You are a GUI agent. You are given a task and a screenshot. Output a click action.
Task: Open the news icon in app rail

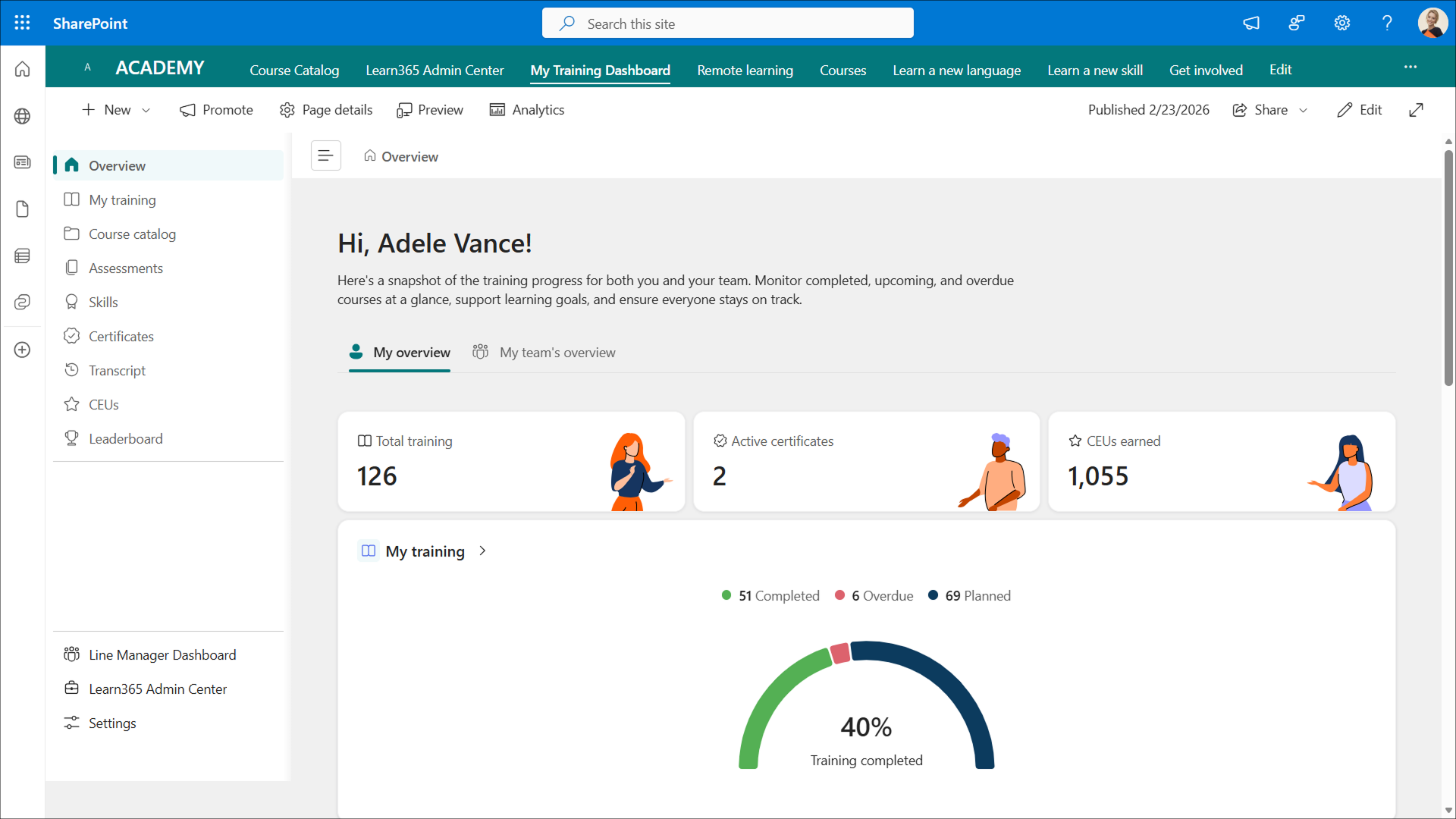pyautogui.click(x=23, y=162)
